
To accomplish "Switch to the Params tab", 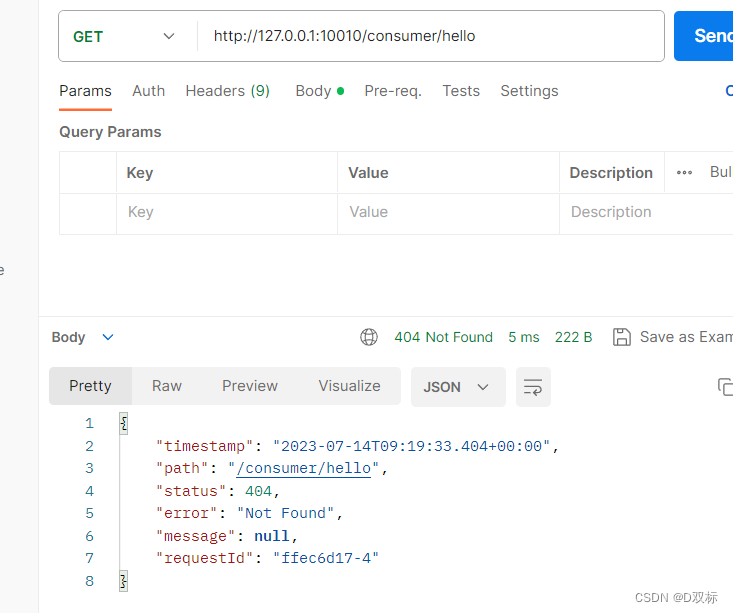I will pos(86,91).
